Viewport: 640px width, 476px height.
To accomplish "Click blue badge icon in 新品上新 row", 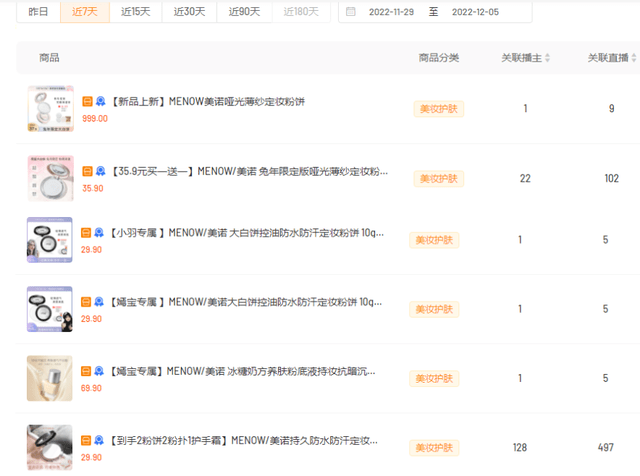I will click(x=100, y=101).
